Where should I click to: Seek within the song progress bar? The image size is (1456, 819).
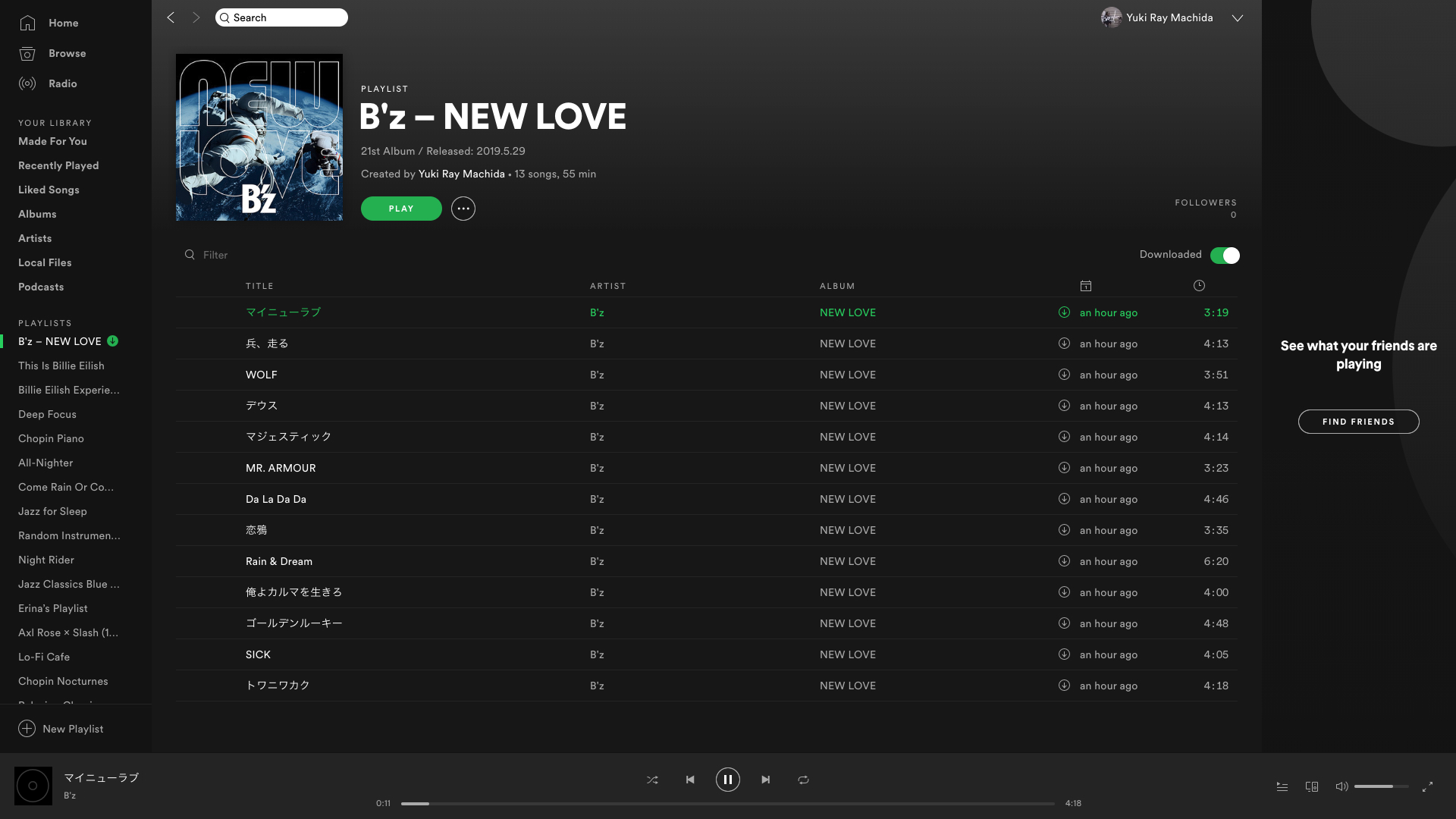coord(728,803)
